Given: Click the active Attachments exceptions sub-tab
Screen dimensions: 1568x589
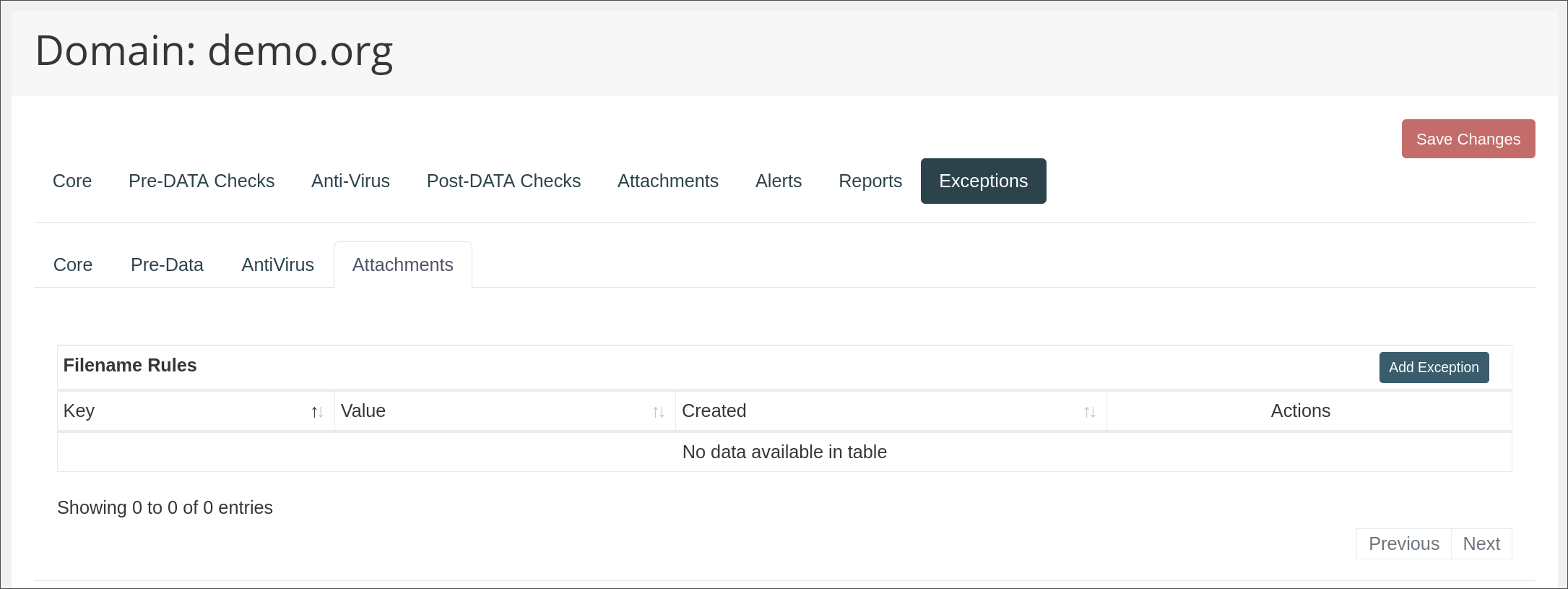Looking at the screenshot, I should (402, 265).
